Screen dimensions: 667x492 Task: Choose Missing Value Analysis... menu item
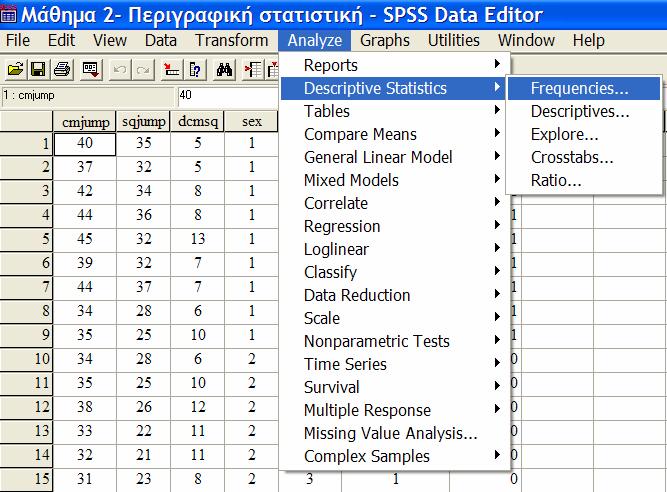tap(394, 433)
